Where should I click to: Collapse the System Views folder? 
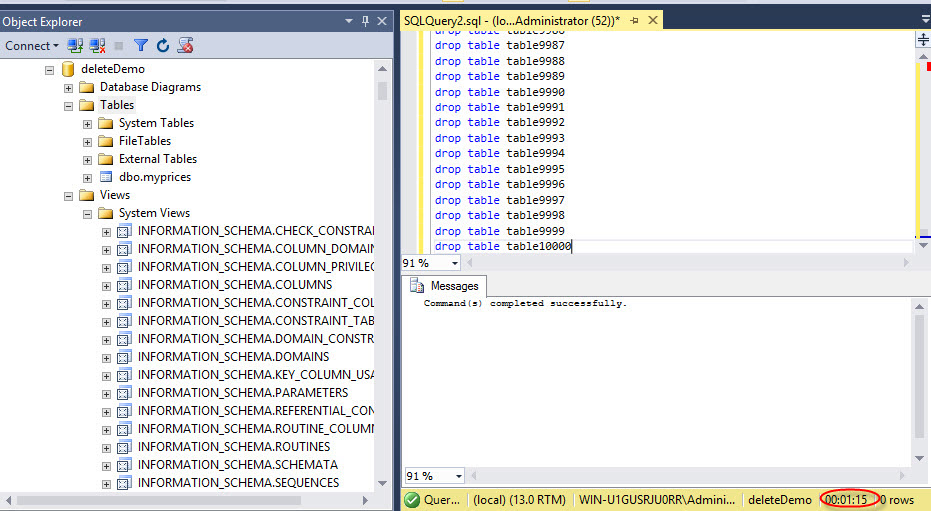pyautogui.click(x=87, y=214)
